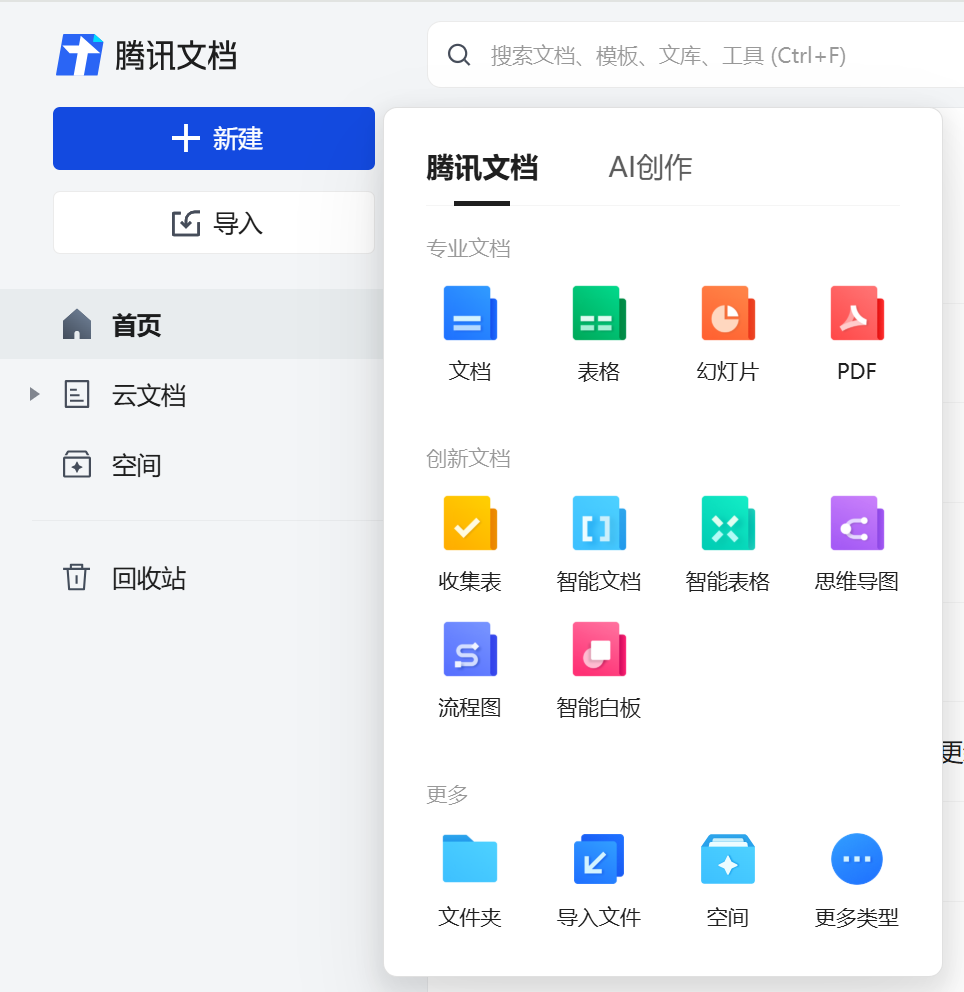Click the 幻灯片 label text
The image size is (964, 992).
tap(728, 371)
